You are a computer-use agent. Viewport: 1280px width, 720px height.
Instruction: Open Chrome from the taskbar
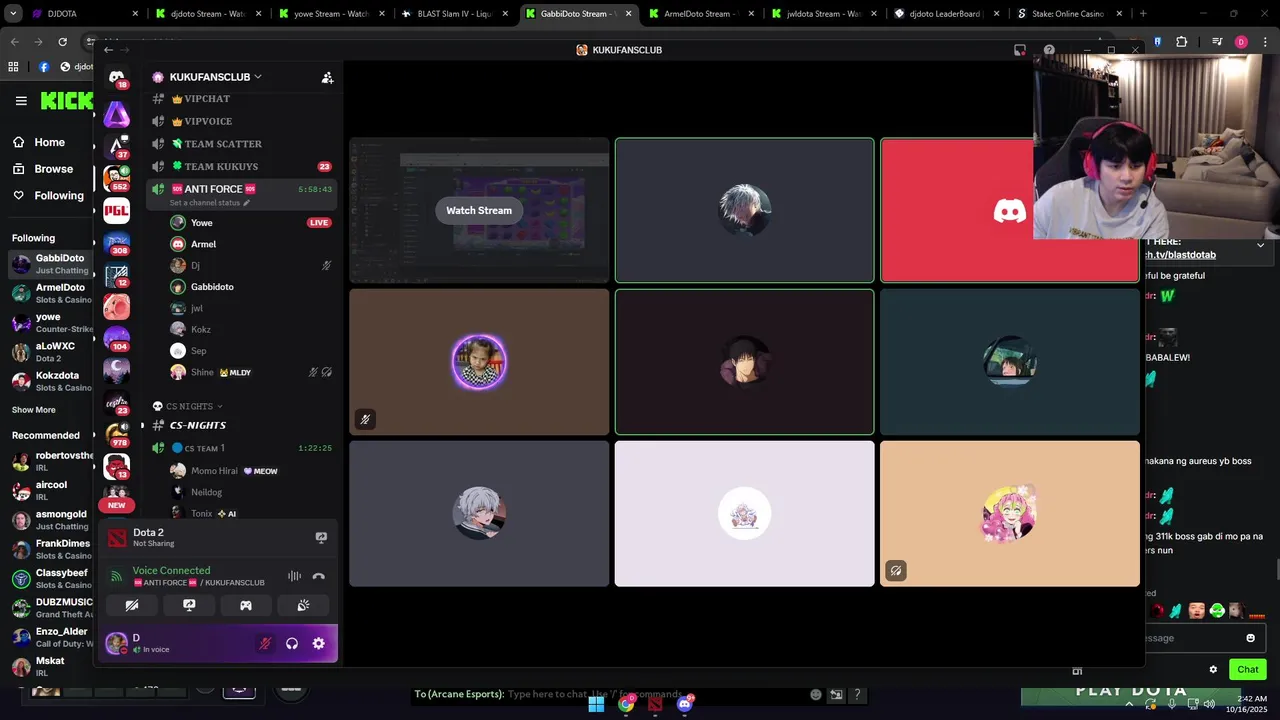tap(626, 704)
